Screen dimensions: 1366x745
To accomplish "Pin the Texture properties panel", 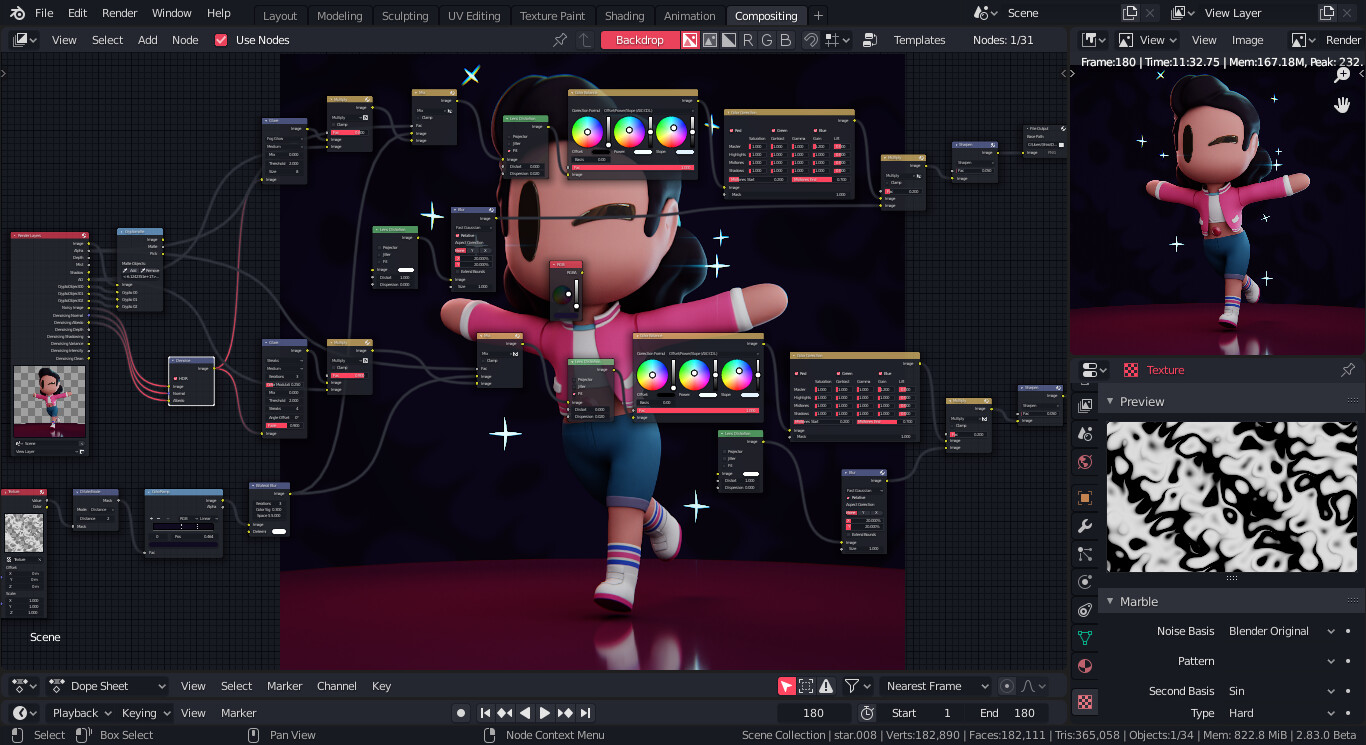I will 1347,370.
